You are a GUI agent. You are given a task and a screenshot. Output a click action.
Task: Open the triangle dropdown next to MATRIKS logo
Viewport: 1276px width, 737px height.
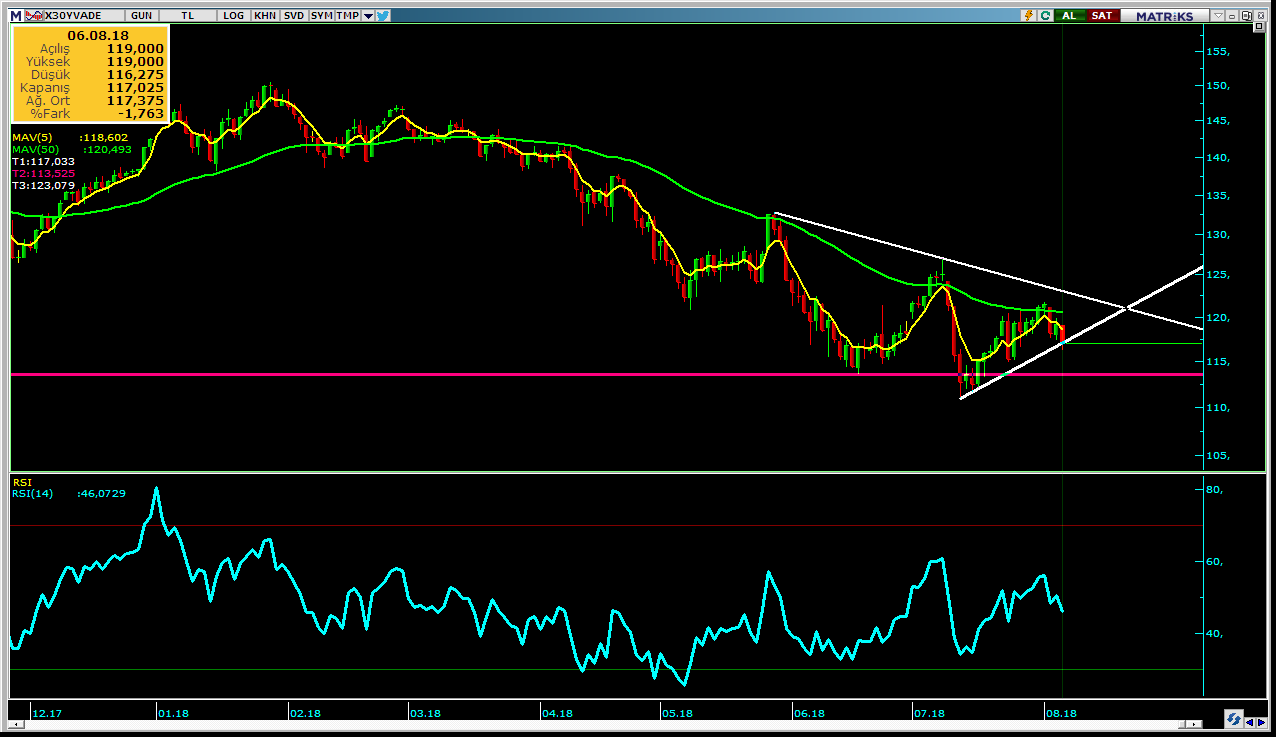(x=1217, y=15)
